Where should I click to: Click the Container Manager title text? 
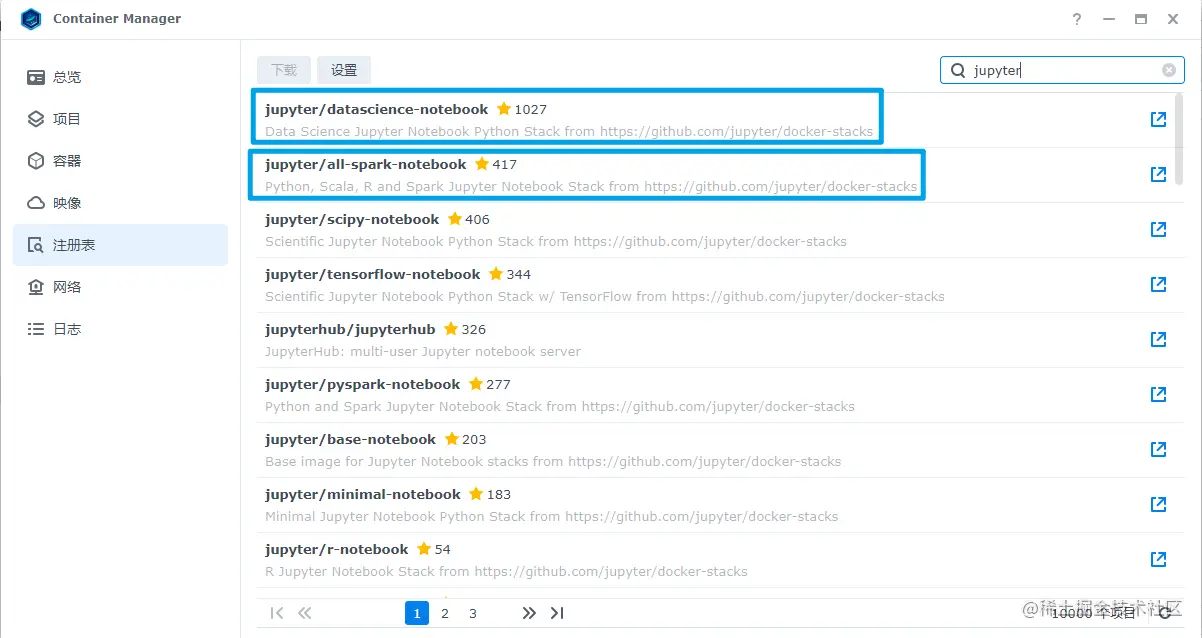[x=117, y=19]
